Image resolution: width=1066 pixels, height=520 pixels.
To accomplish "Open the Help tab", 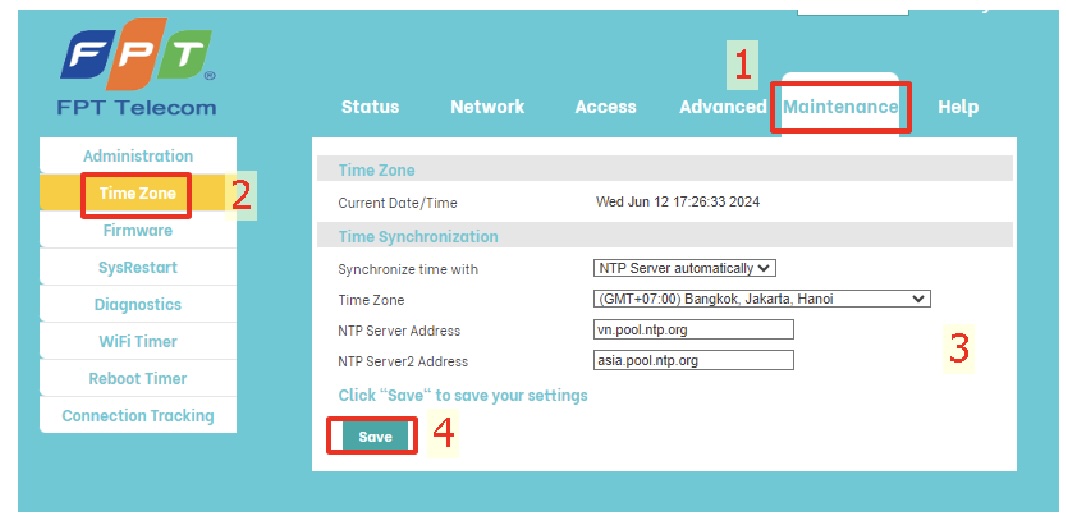I will tap(958, 107).
